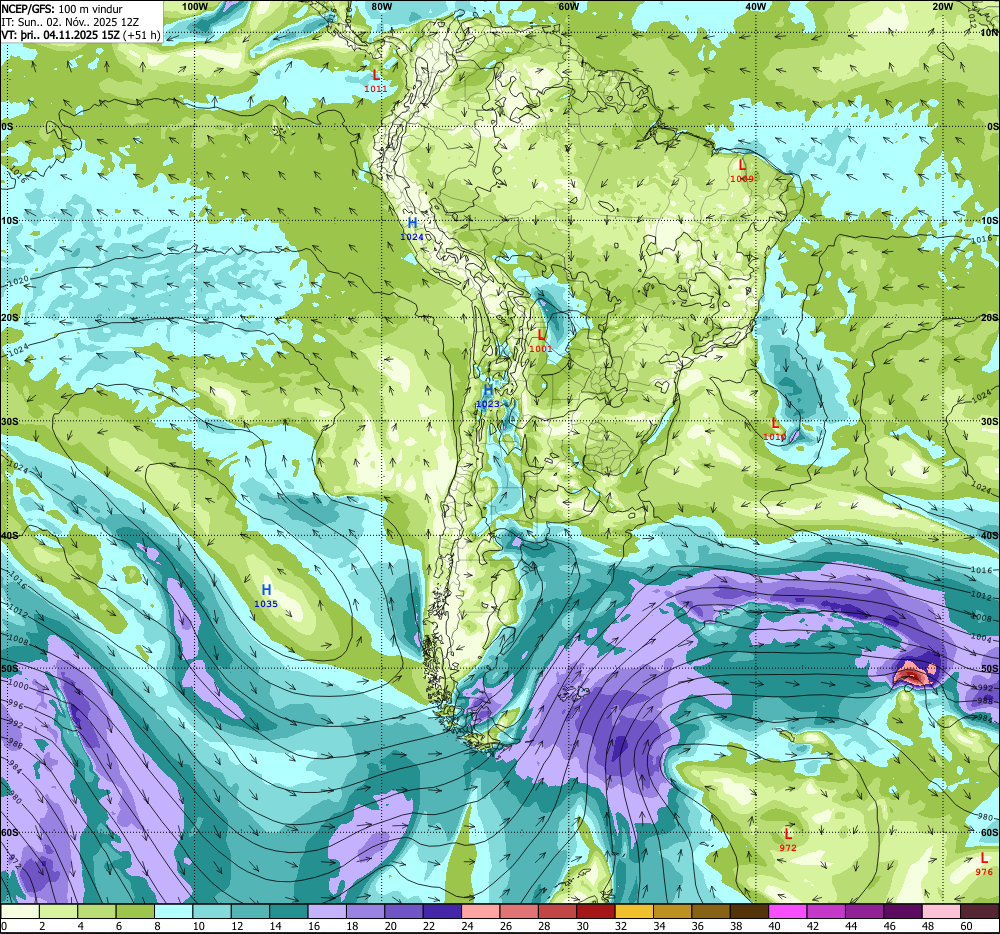This screenshot has height=934, width=1000.
Task: Click the light pink 48–60 legend swatch
Action: tap(941, 911)
